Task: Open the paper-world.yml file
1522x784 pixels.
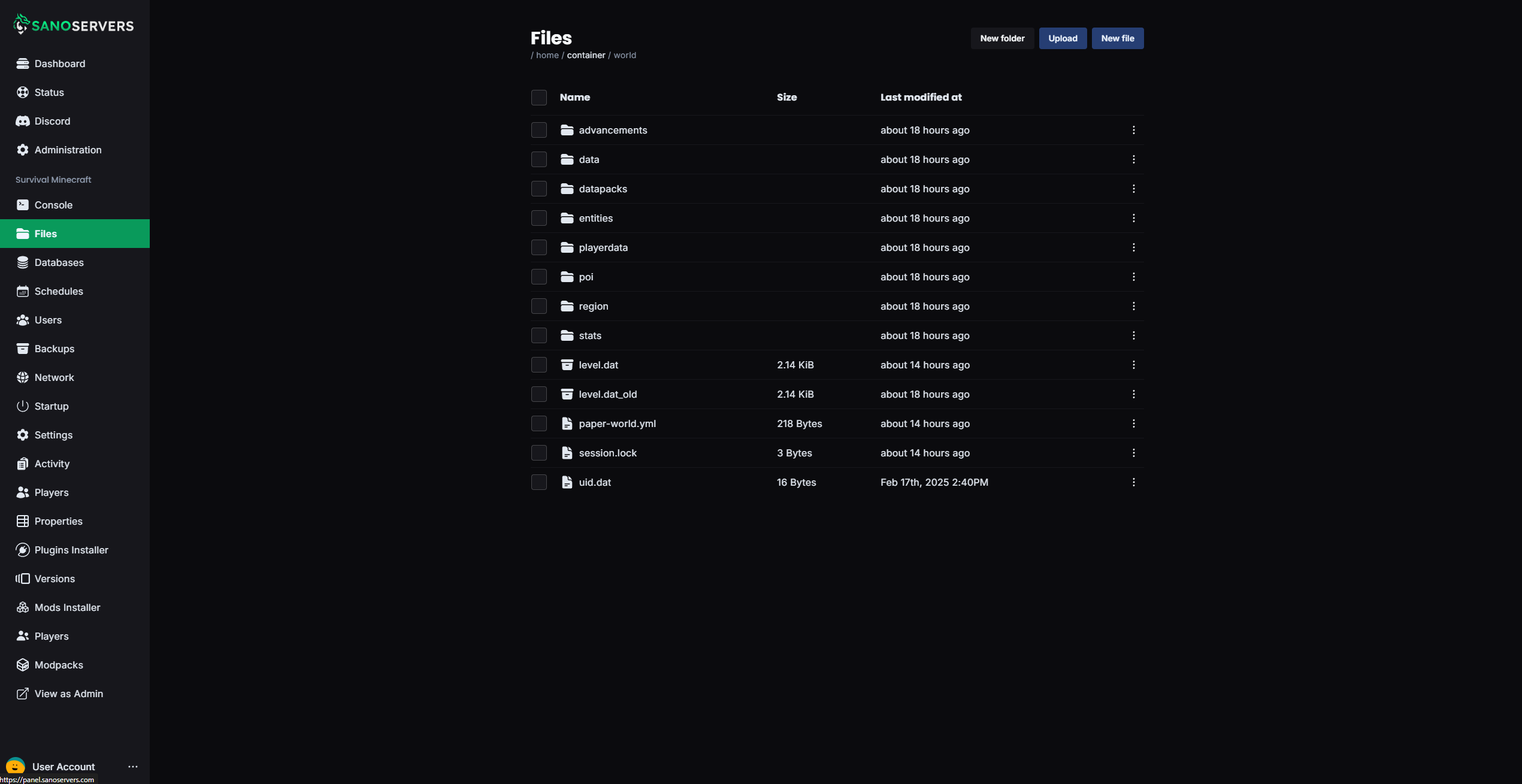Action: click(618, 423)
